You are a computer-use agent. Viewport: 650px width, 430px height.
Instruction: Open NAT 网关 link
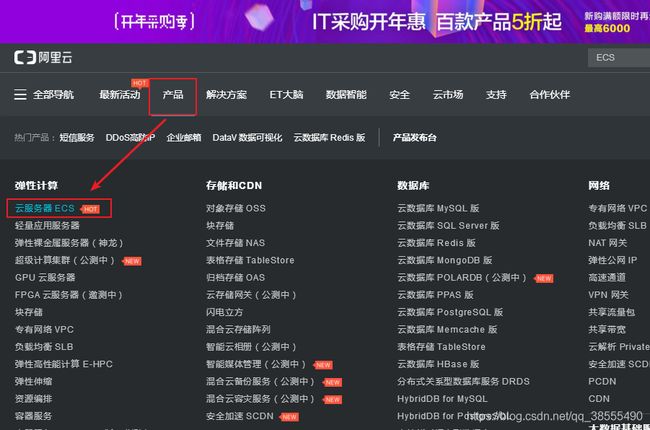[608, 243]
